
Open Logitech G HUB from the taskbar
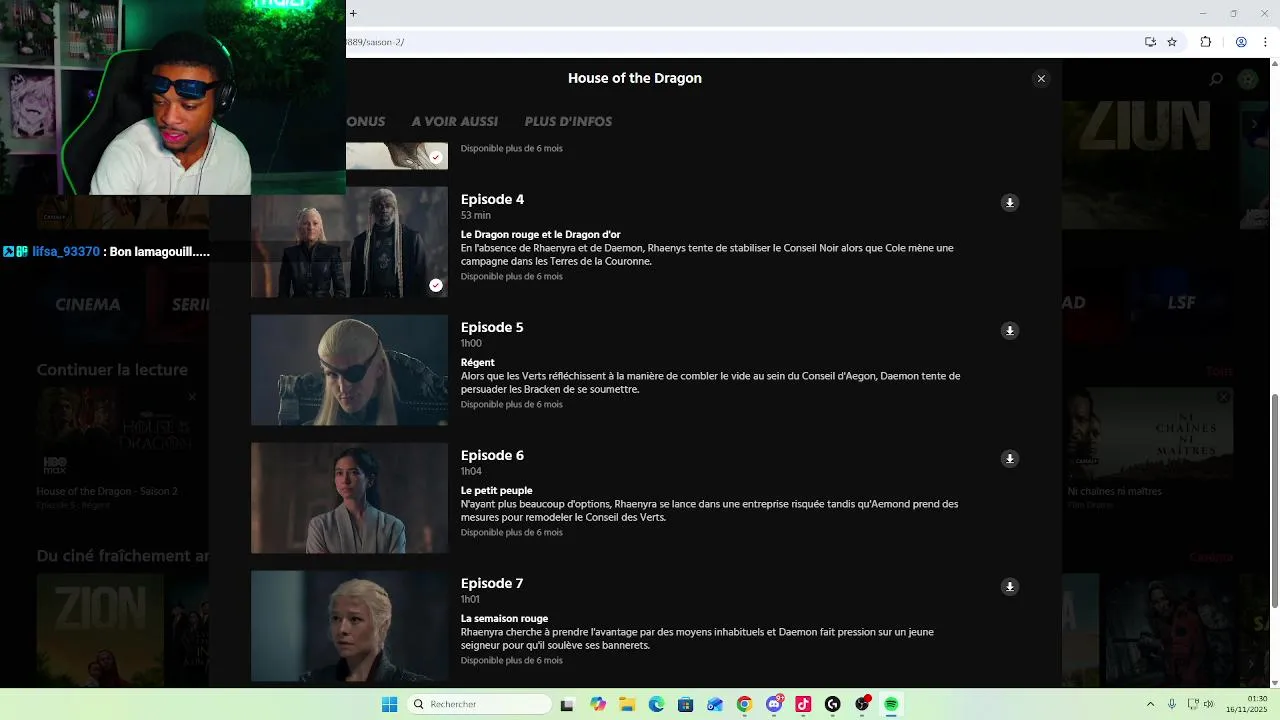pos(832,704)
